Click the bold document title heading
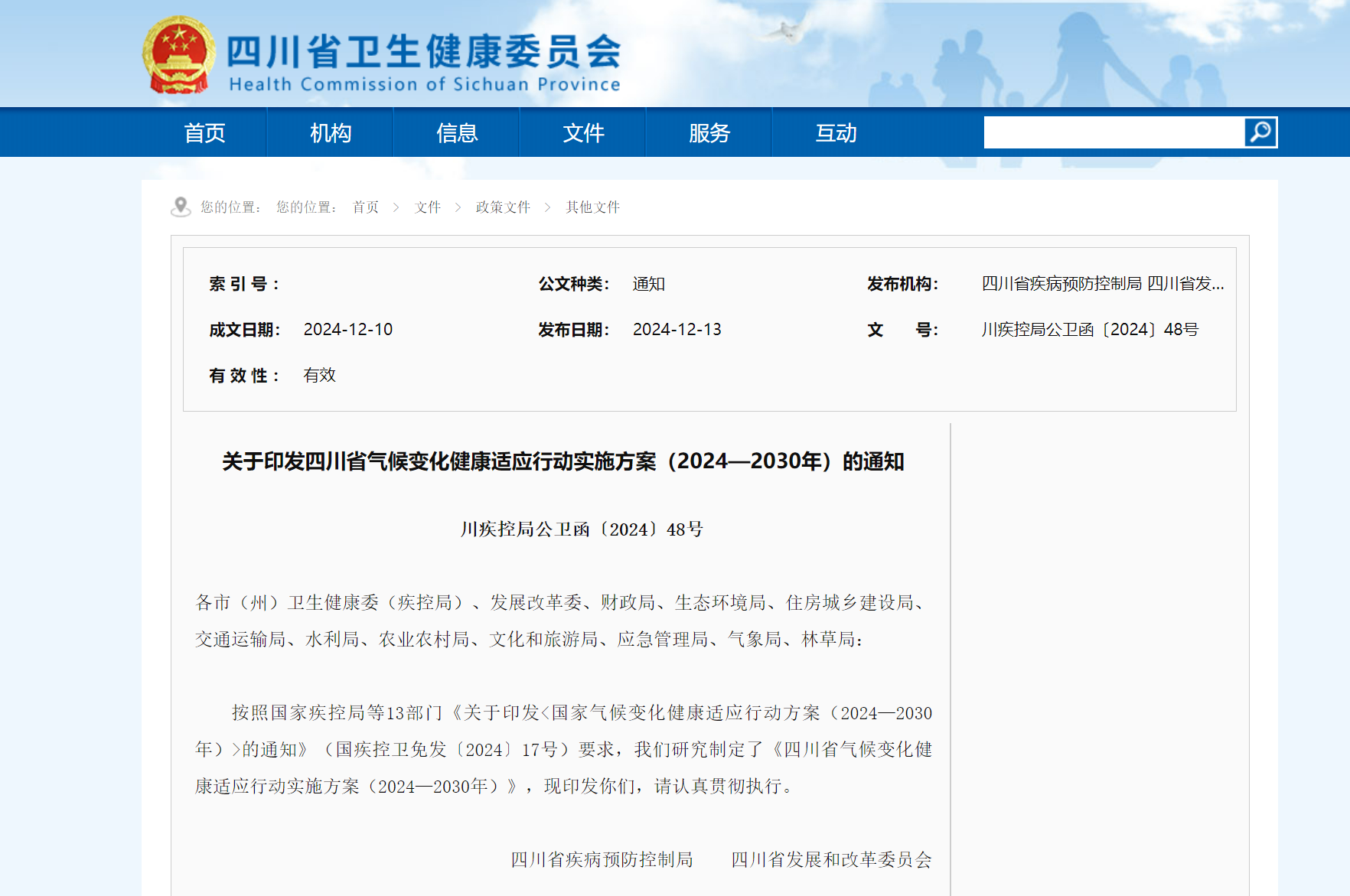The width and height of the screenshot is (1350, 896). coord(563,461)
